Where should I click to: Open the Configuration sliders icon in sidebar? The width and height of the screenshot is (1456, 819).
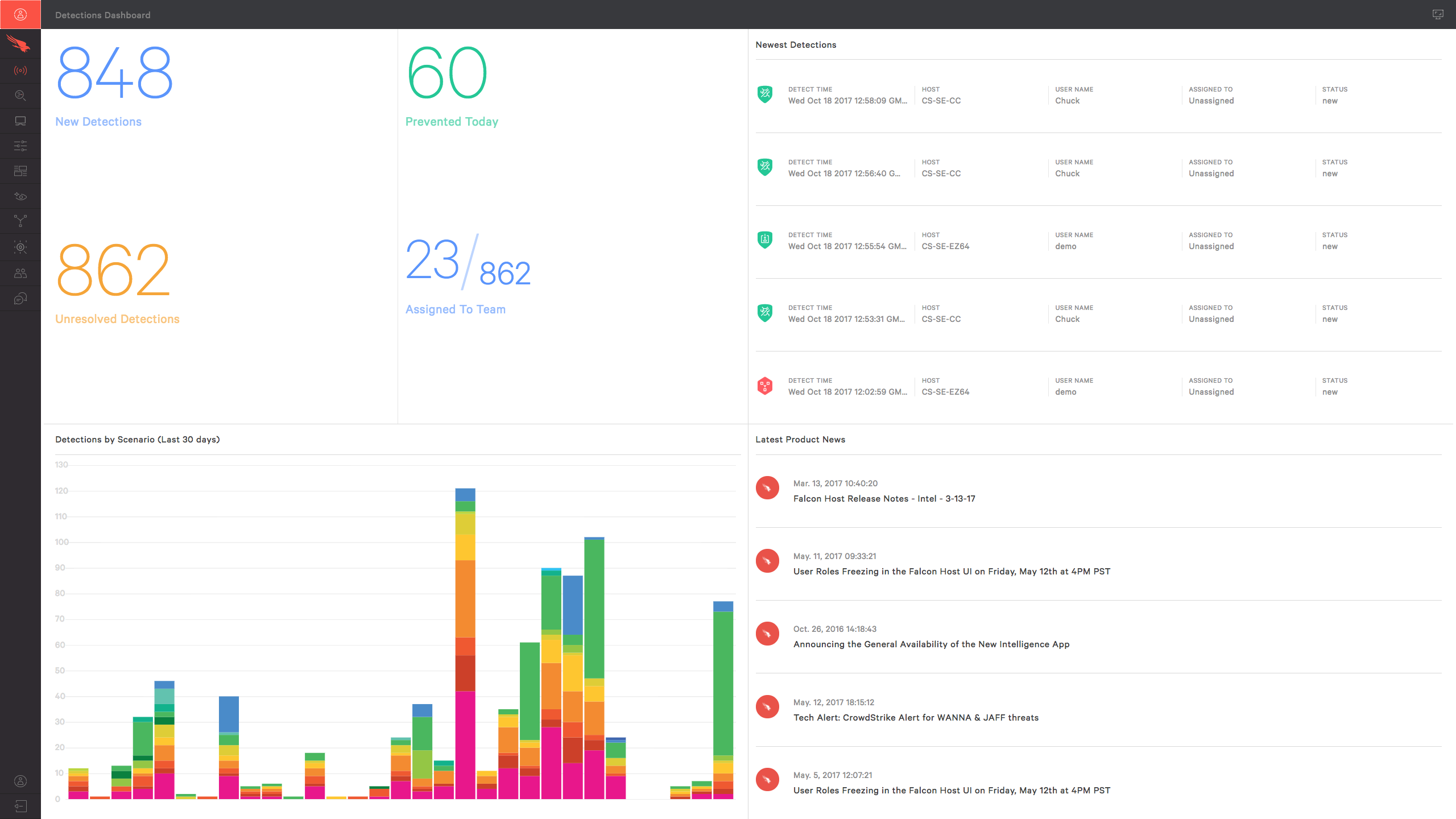point(20,146)
